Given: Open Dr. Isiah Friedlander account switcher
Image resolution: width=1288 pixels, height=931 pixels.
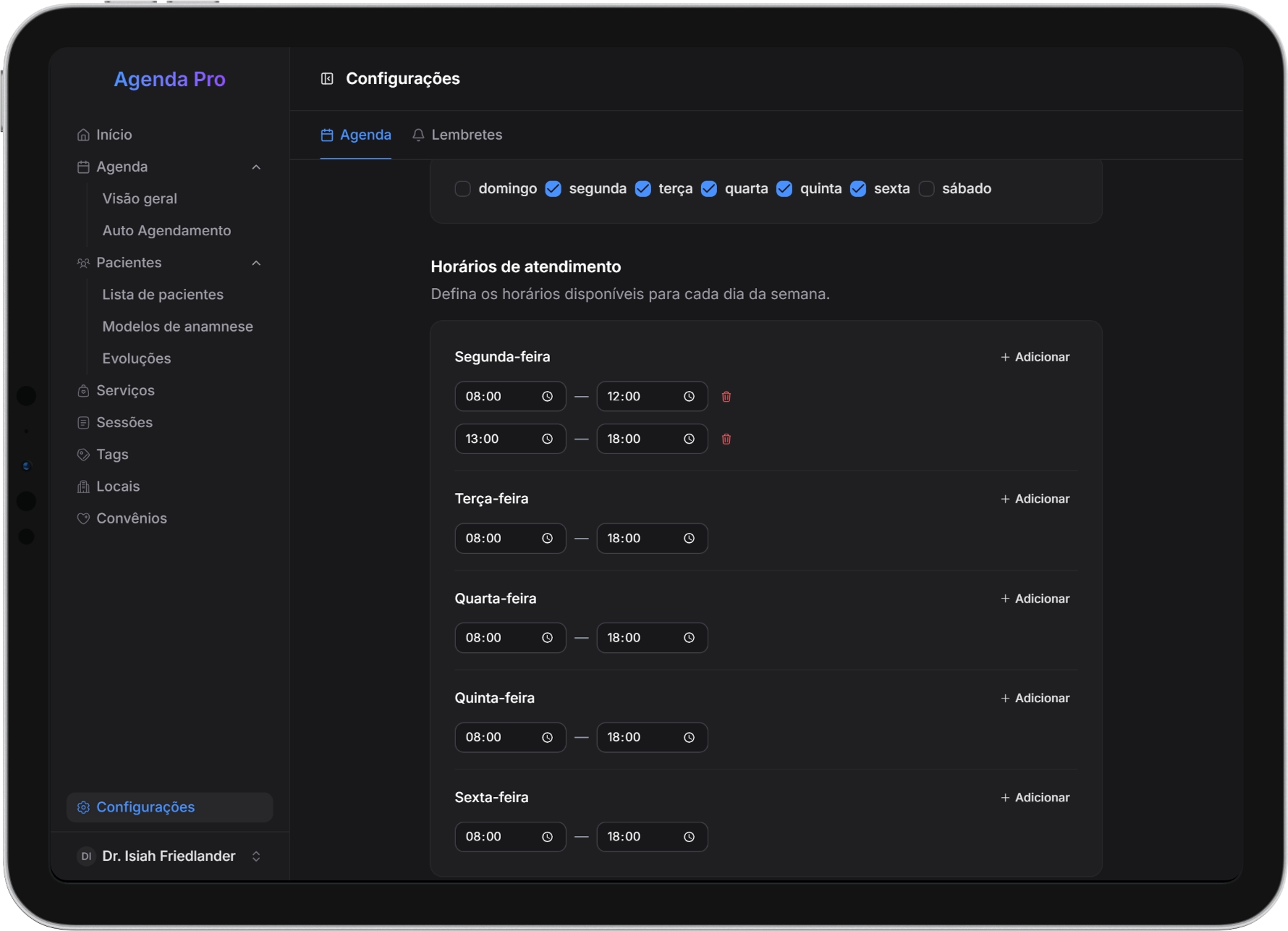Looking at the screenshot, I should click(169, 856).
